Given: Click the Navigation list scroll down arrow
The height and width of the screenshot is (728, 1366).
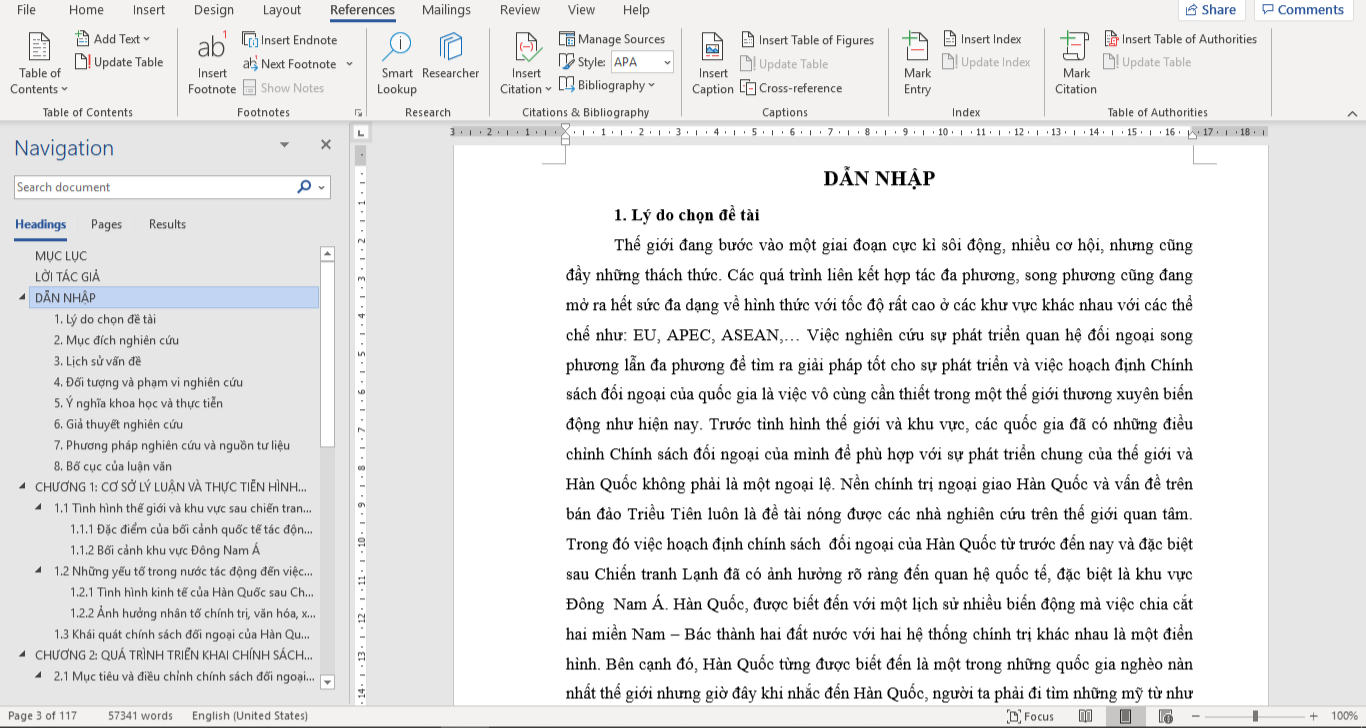Looking at the screenshot, I should [x=327, y=682].
